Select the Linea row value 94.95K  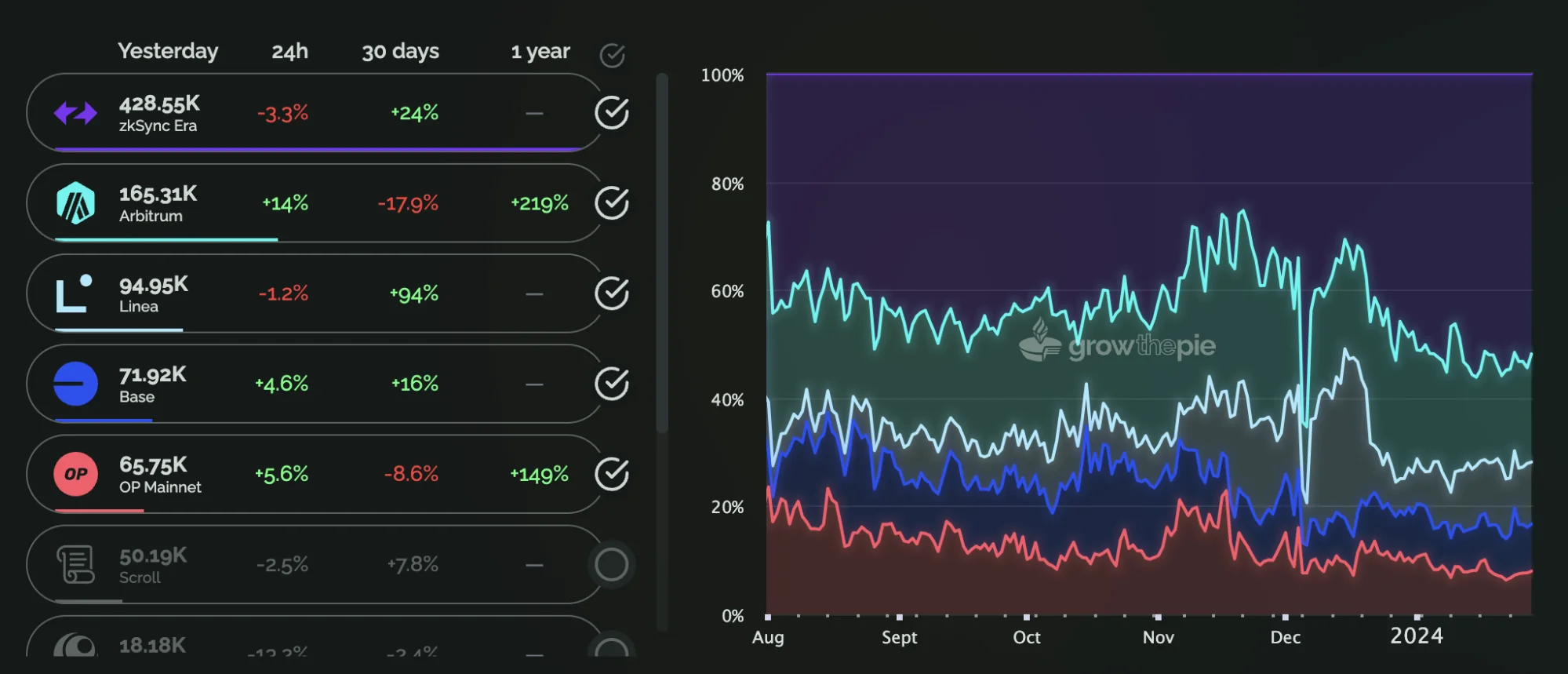click(154, 284)
